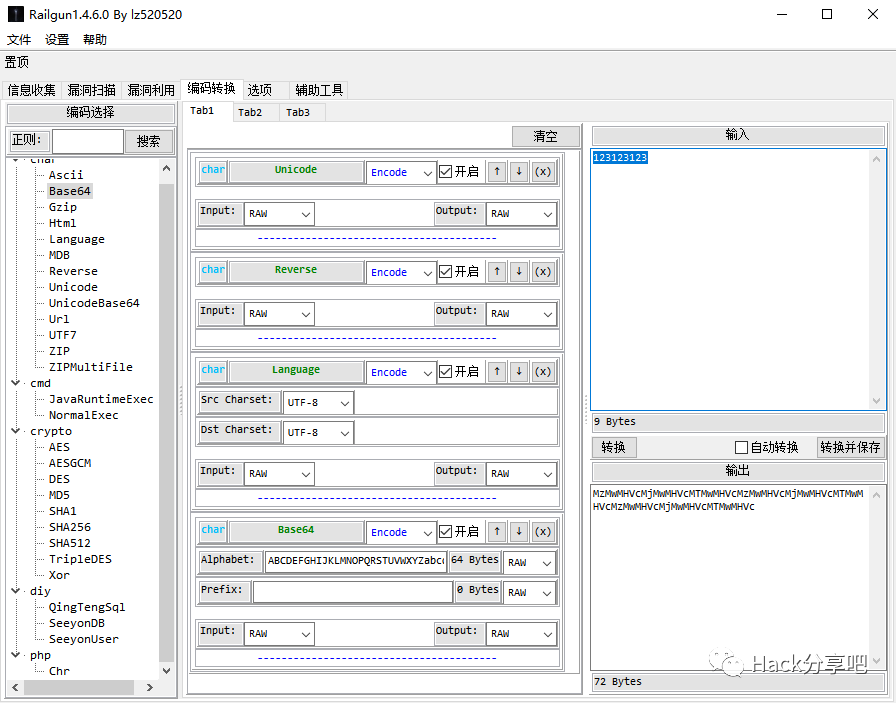Screen dimensions: 896x703
Task: Open the Language Encode mode dropdown
Action: [401, 372]
